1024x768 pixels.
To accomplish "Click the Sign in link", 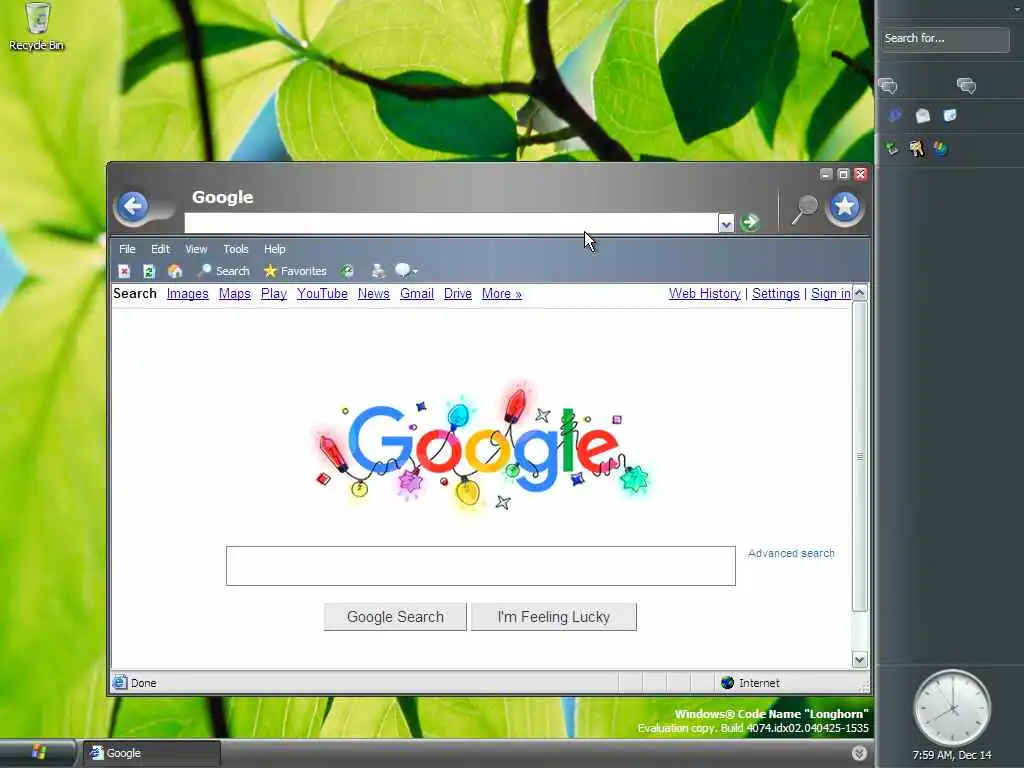I will 831,294.
